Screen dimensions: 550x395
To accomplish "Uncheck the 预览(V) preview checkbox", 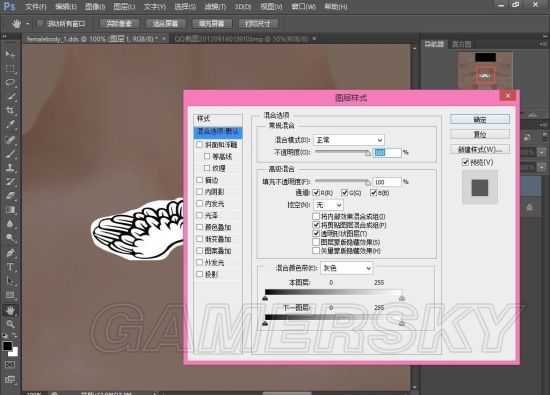I will [x=465, y=162].
